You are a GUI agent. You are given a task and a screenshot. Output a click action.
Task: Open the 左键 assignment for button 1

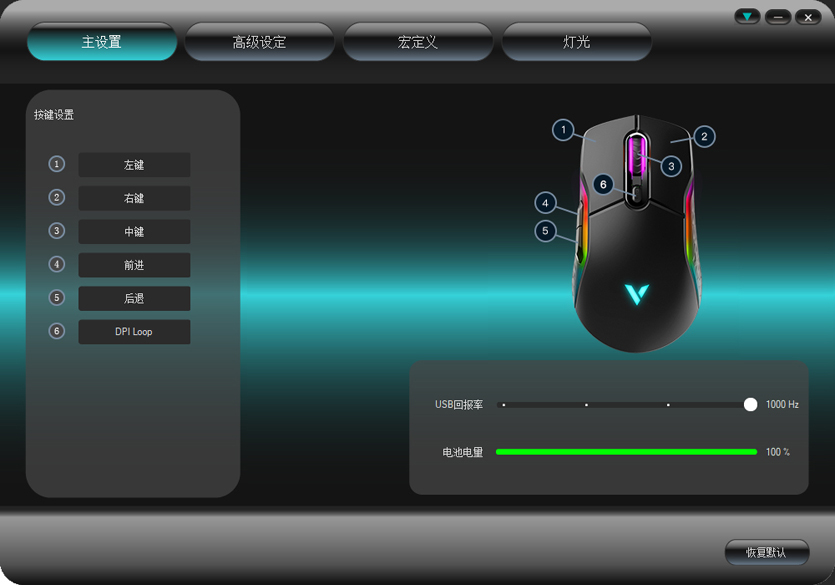coord(134,165)
